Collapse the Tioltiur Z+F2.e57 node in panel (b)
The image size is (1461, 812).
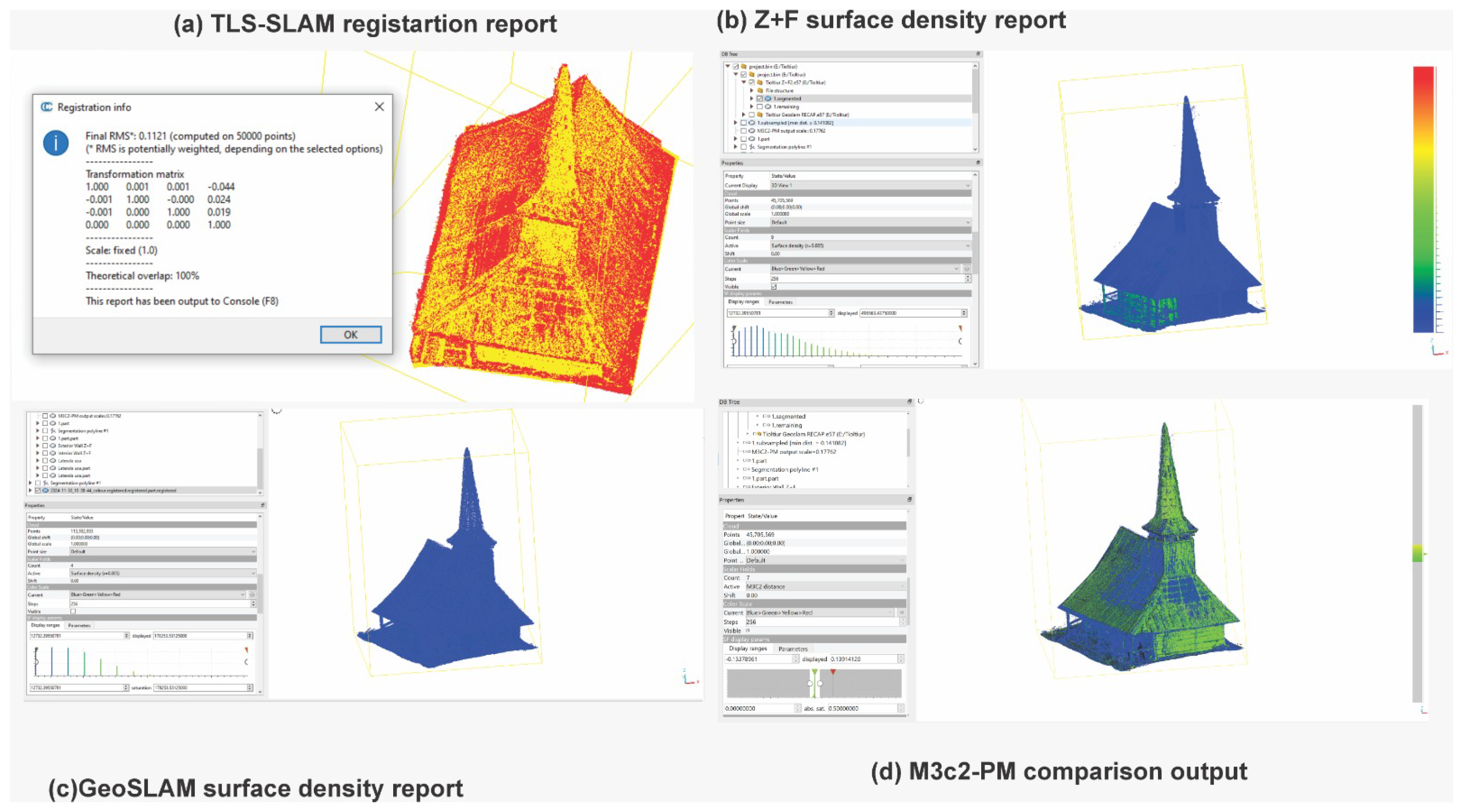744,82
